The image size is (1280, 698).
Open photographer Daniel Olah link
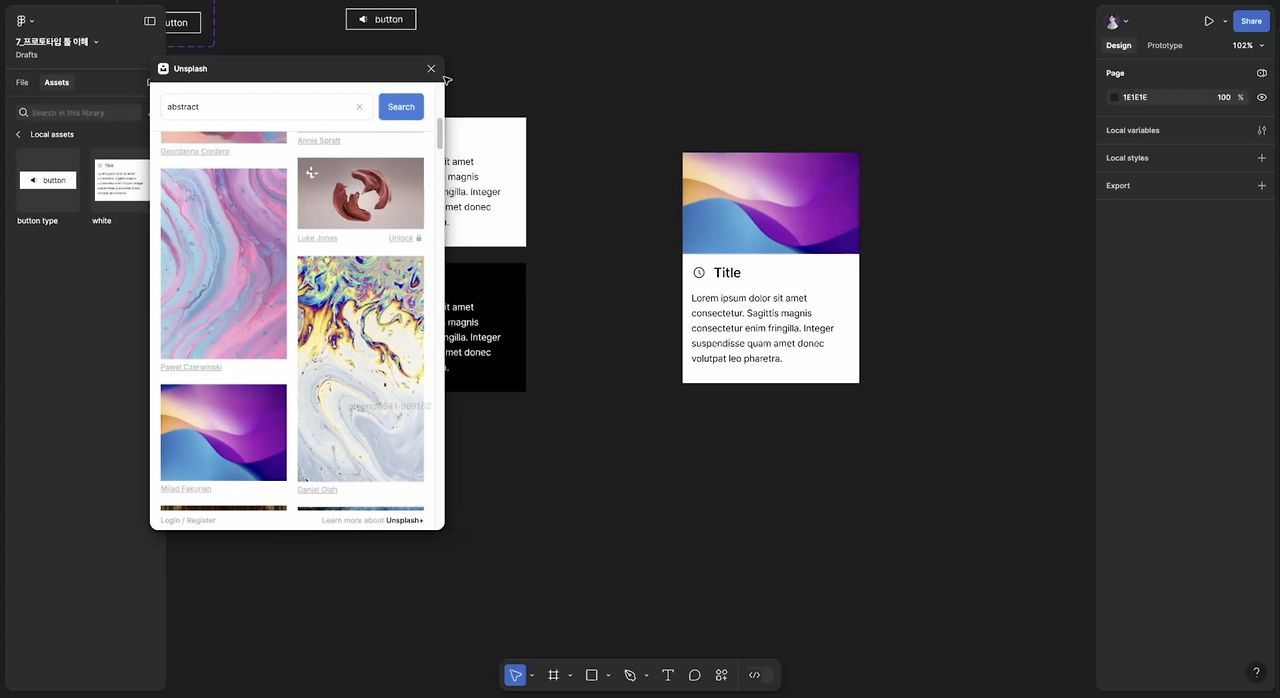coord(317,489)
